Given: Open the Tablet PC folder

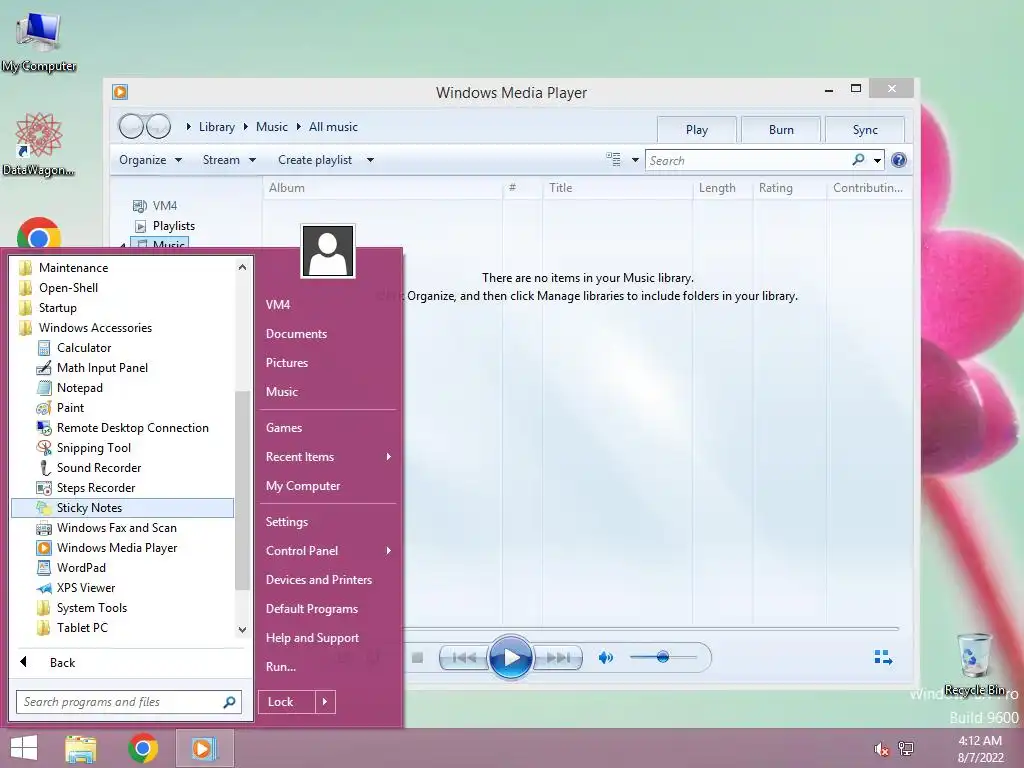Looking at the screenshot, I should 82,628.
